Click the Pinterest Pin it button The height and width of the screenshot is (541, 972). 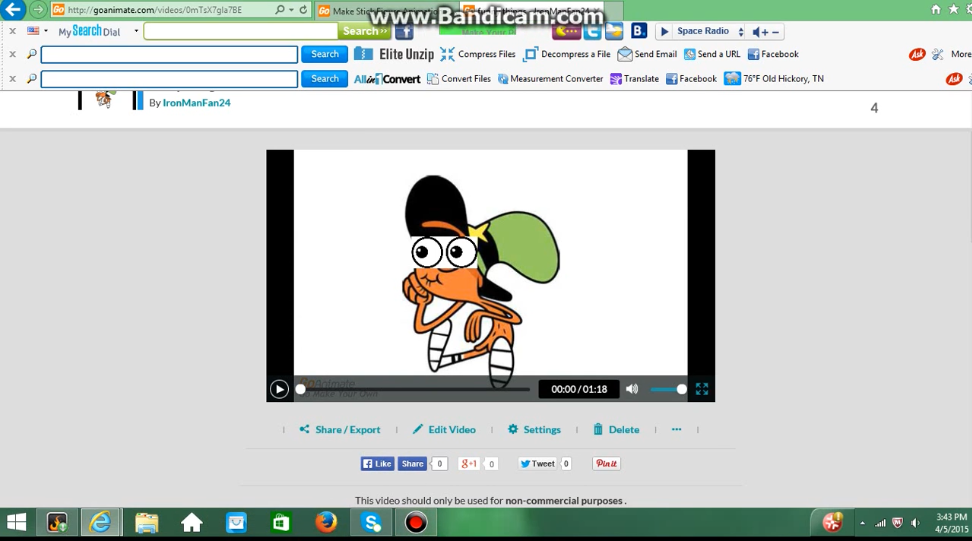tap(606, 464)
